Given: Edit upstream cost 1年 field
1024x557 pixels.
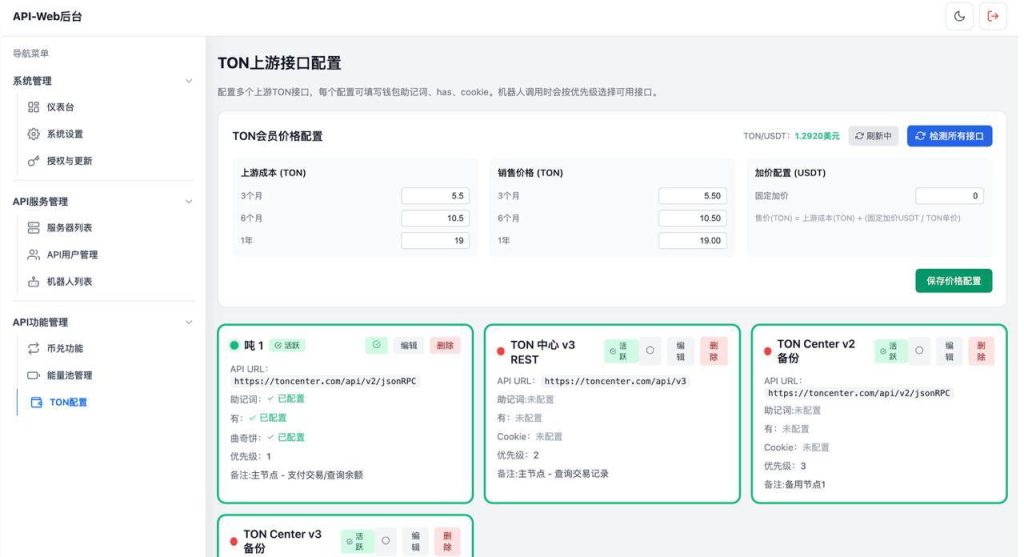Looking at the screenshot, I should [435, 240].
